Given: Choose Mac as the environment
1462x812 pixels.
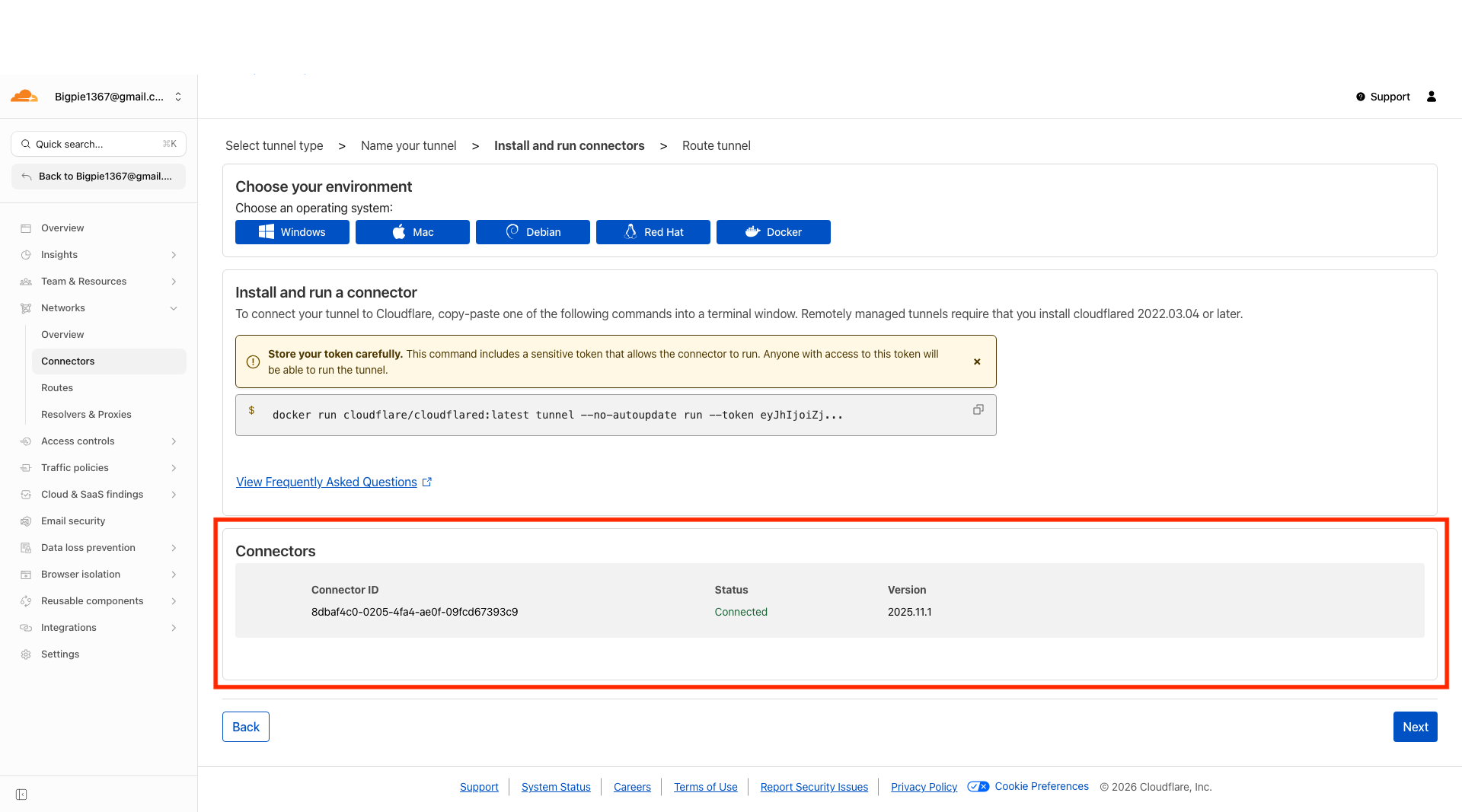Looking at the screenshot, I should point(412,232).
